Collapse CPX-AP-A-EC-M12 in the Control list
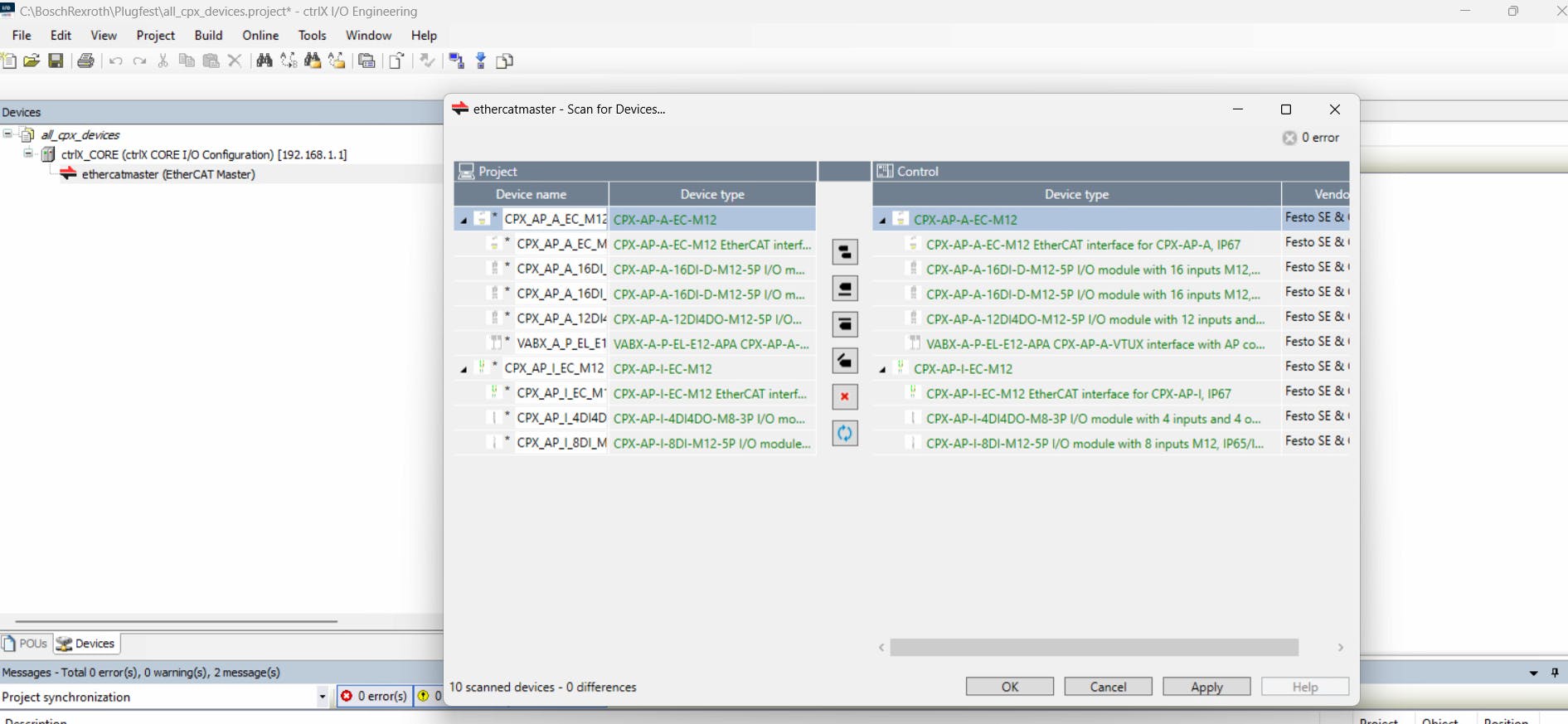Image resolution: width=1568 pixels, height=724 pixels. [882, 221]
